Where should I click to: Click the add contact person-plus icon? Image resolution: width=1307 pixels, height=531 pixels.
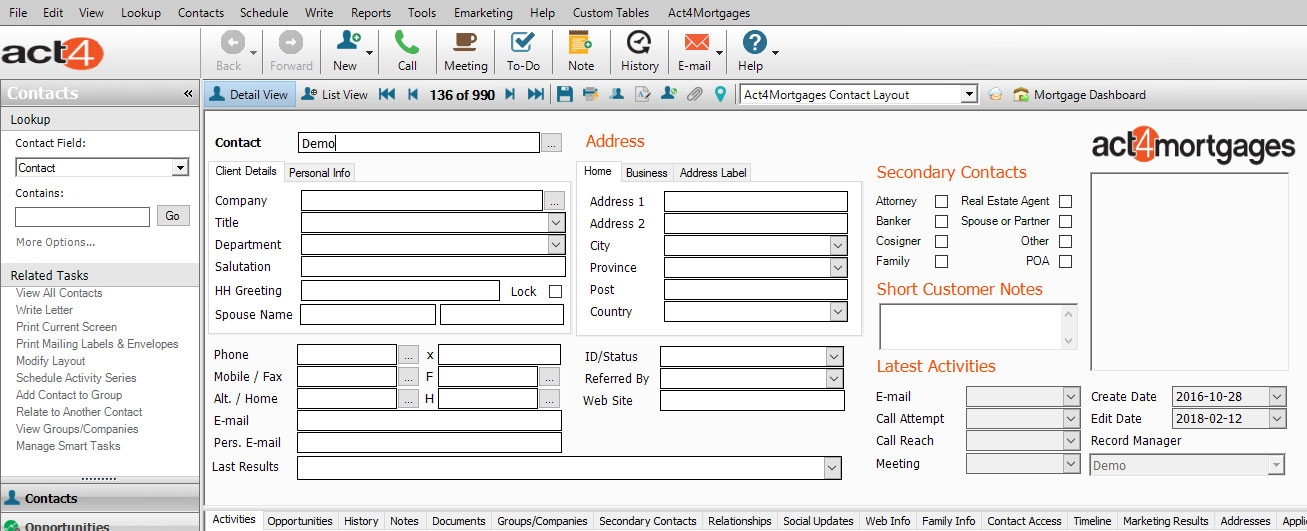669,95
